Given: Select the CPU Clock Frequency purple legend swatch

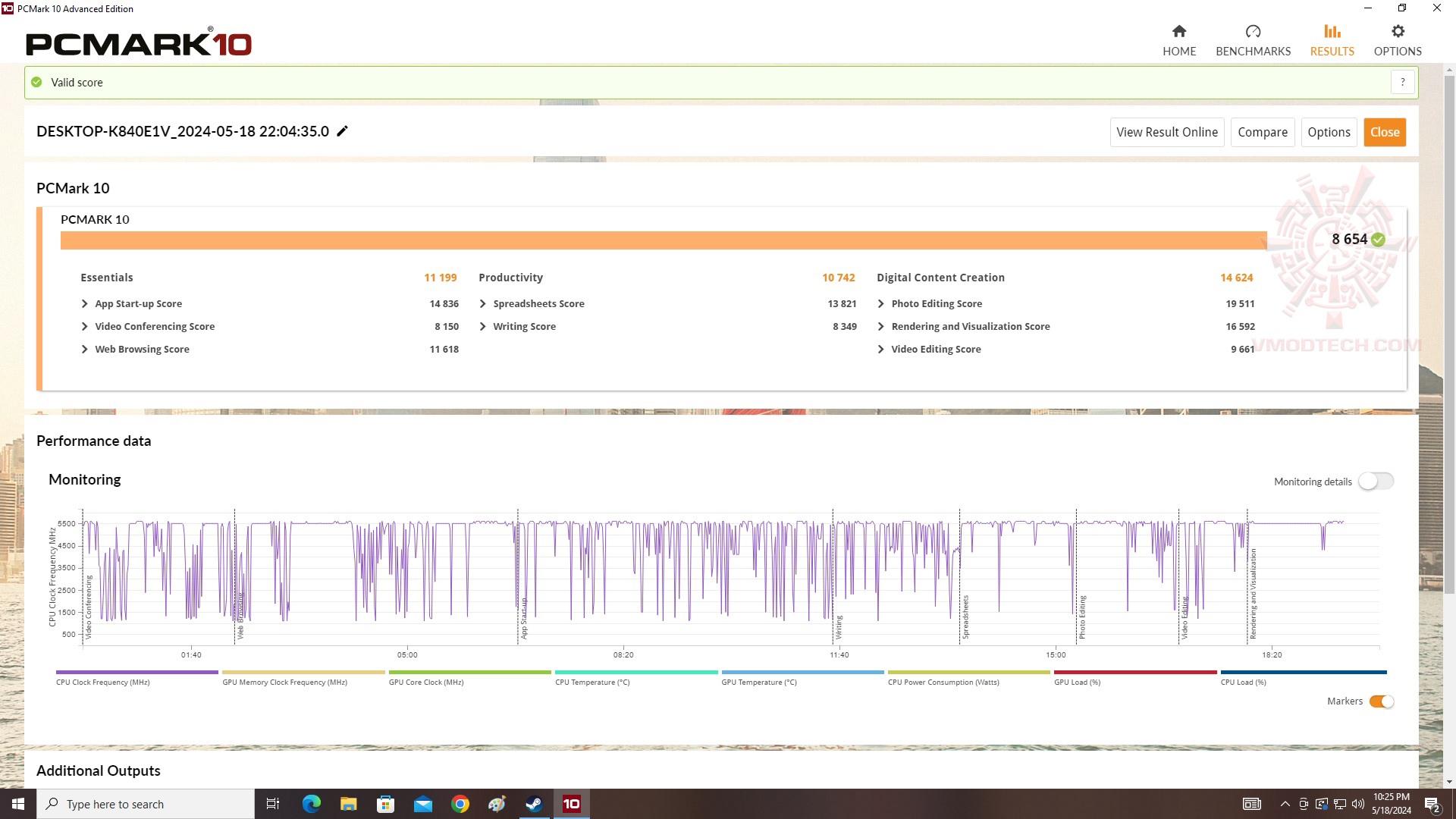Looking at the screenshot, I should click(x=135, y=672).
